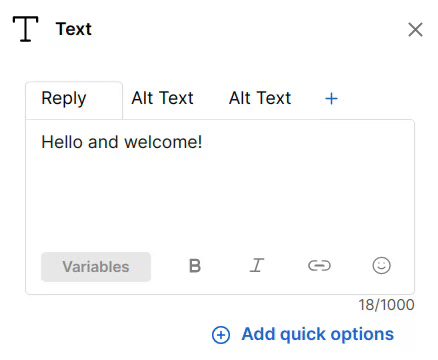Click the Text panel title label
The image size is (438, 360).
point(74,29)
